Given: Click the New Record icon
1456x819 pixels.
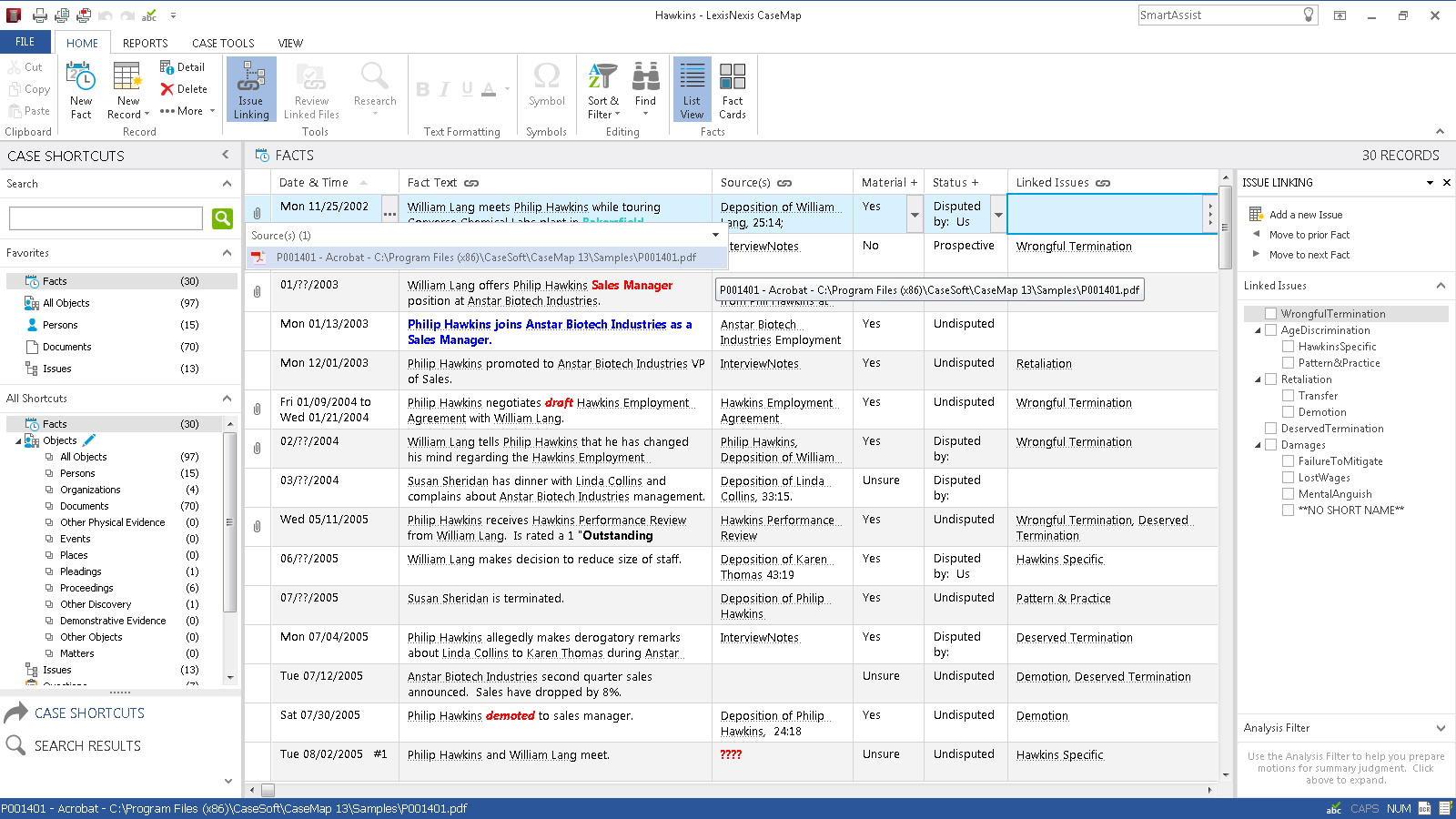Looking at the screenshot, I should pos(126,77).
